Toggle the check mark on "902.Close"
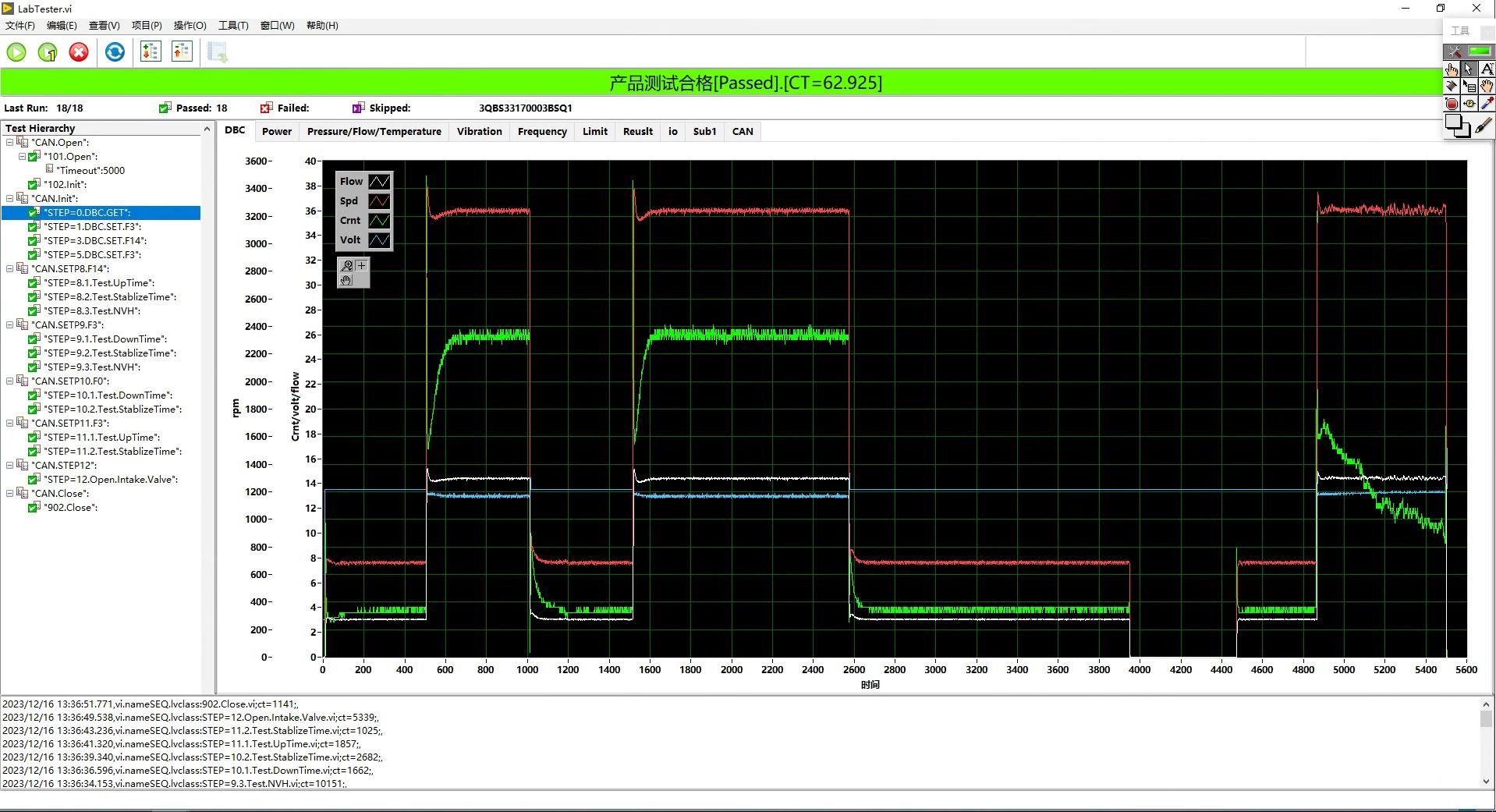This screenshot has height=812, width=1496. pyautogui.click(x=34, y=508)
